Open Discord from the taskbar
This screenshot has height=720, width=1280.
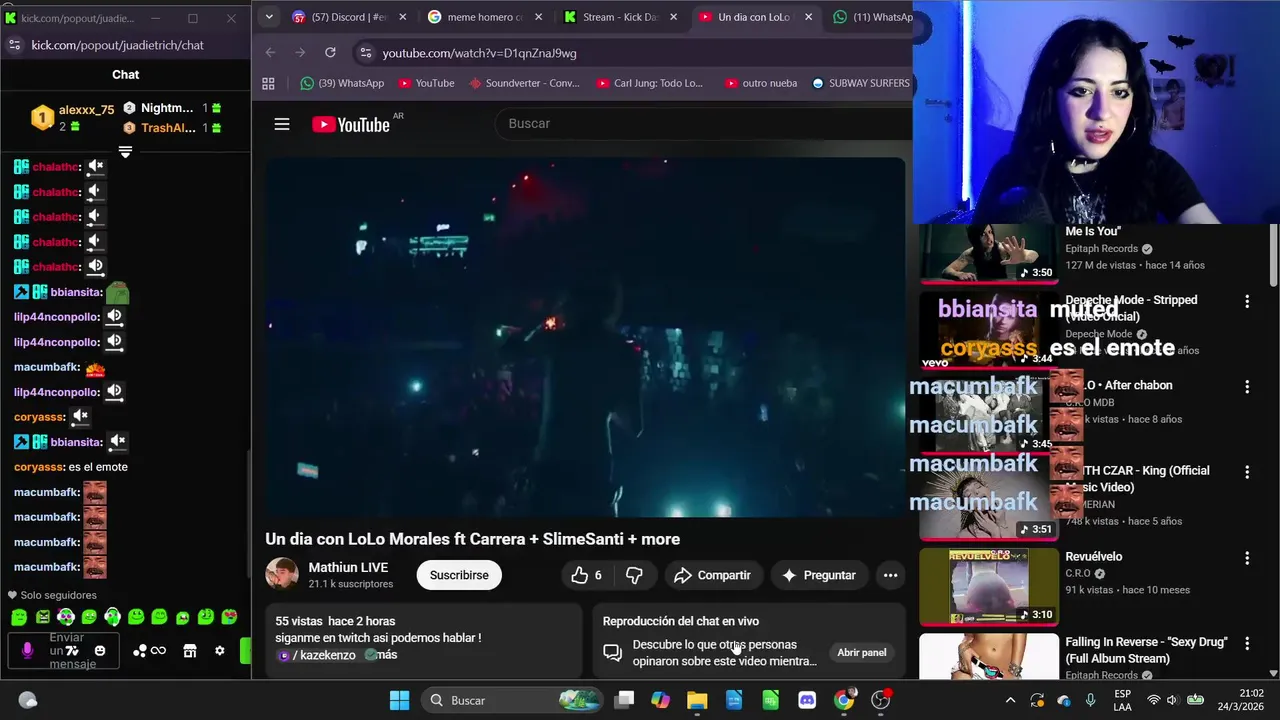coord(807,700)
